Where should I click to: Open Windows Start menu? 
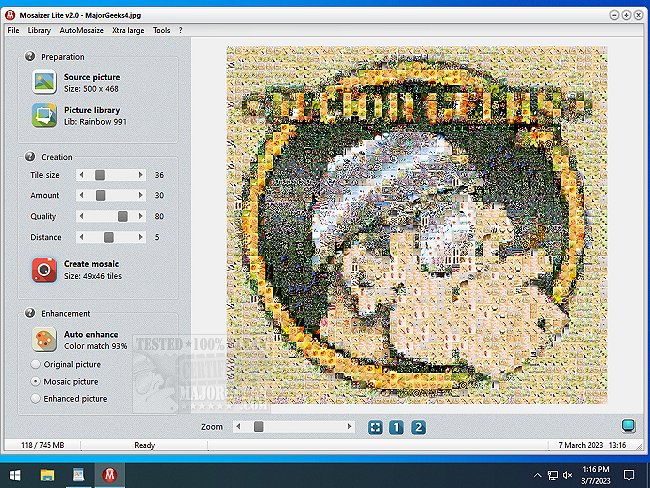[15, 475]
